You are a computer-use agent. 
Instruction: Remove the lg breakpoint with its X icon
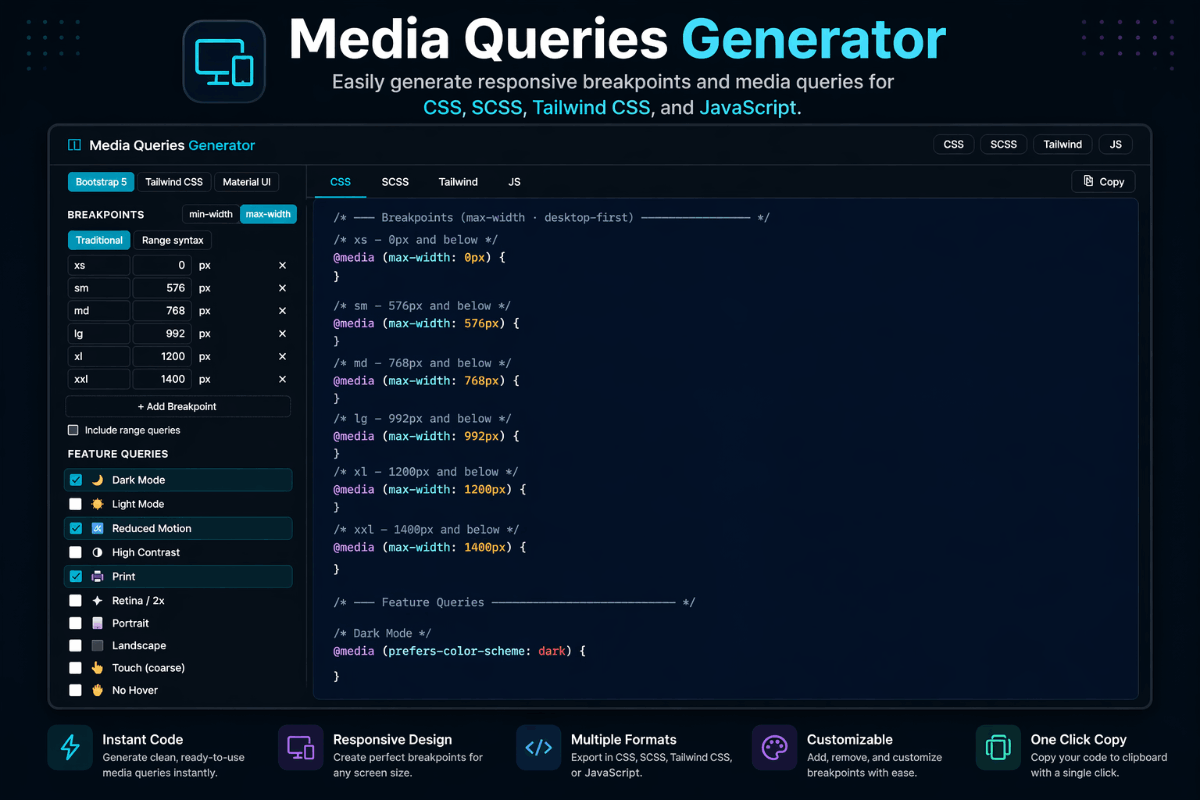tap(282, 334)
